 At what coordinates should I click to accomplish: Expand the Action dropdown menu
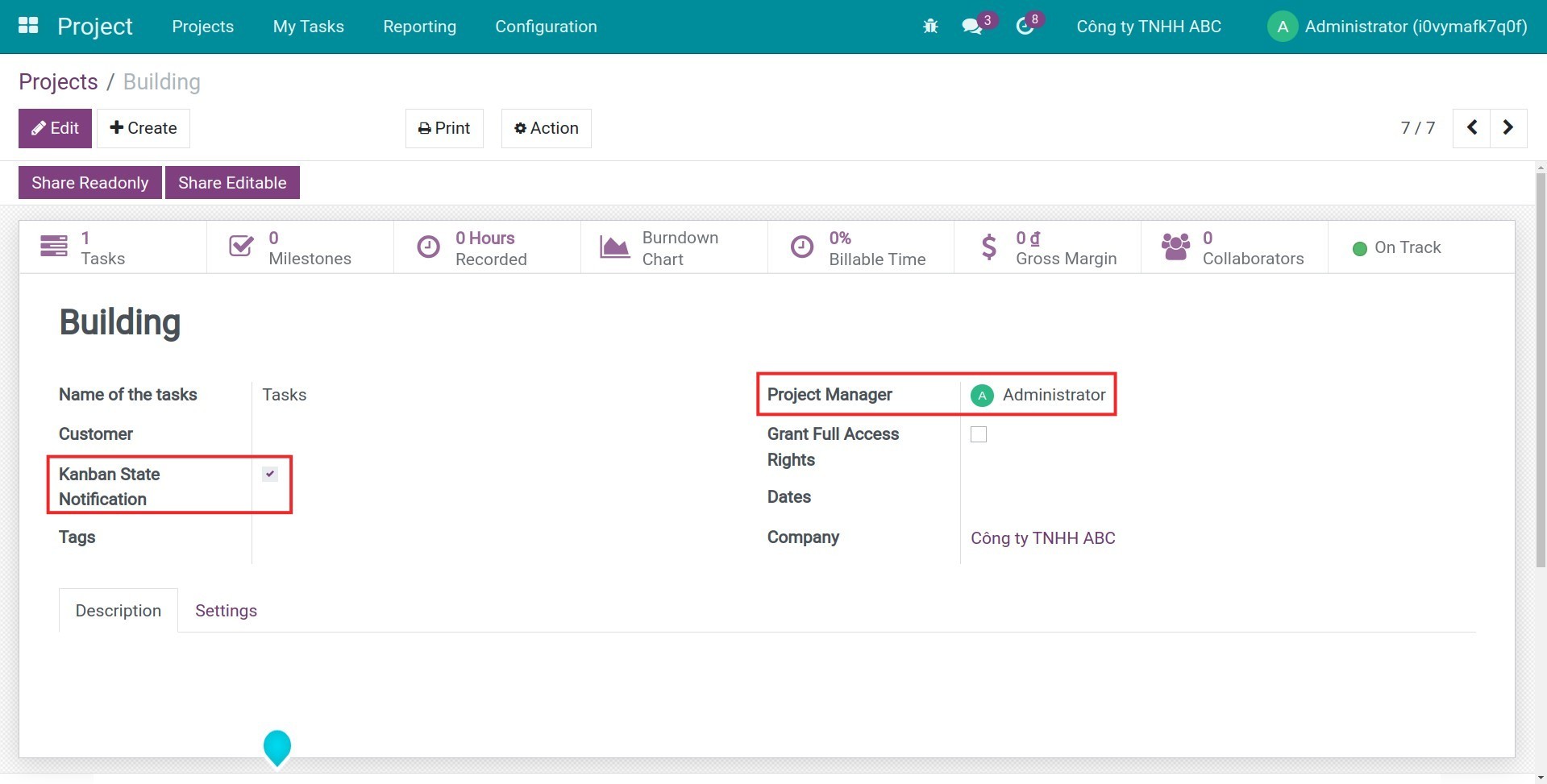[547, 128]
